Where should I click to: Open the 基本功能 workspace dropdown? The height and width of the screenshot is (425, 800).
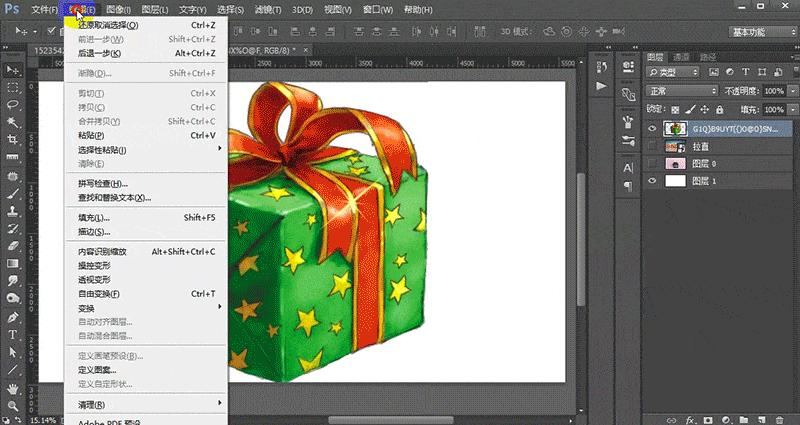[x=762, y=32]
